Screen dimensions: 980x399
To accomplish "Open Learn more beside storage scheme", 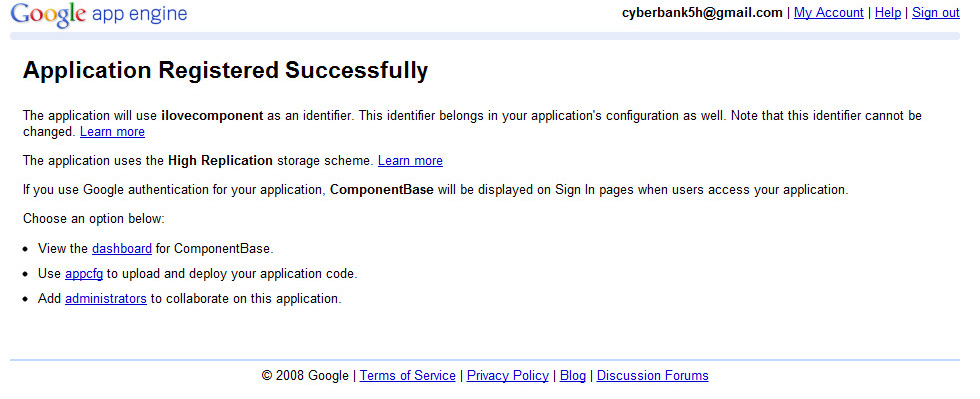I will [x=410, y=161].
